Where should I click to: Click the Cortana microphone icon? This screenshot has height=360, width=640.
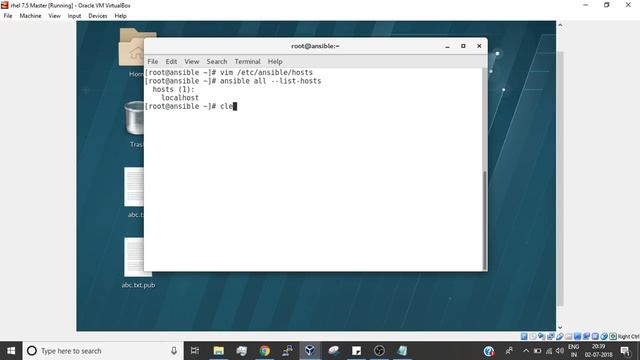174,351
